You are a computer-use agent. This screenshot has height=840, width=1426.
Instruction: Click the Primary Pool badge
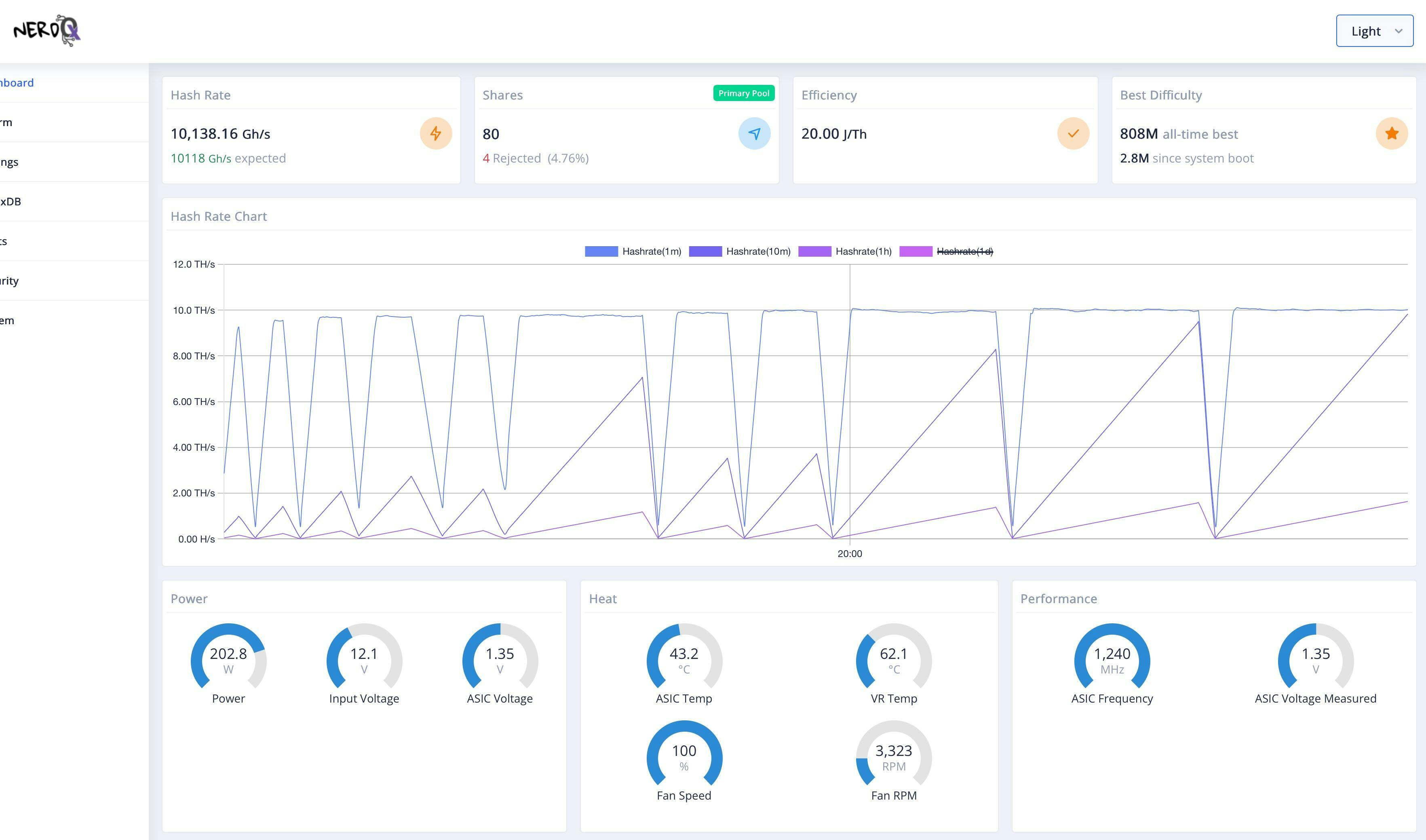click(x=744, y=93)
